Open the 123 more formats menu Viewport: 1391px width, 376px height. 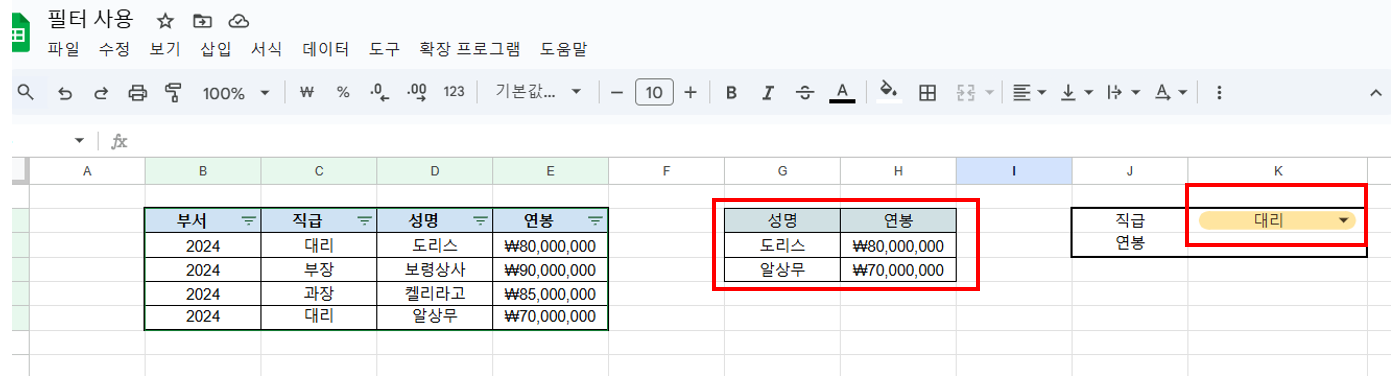tap(454, 92)
